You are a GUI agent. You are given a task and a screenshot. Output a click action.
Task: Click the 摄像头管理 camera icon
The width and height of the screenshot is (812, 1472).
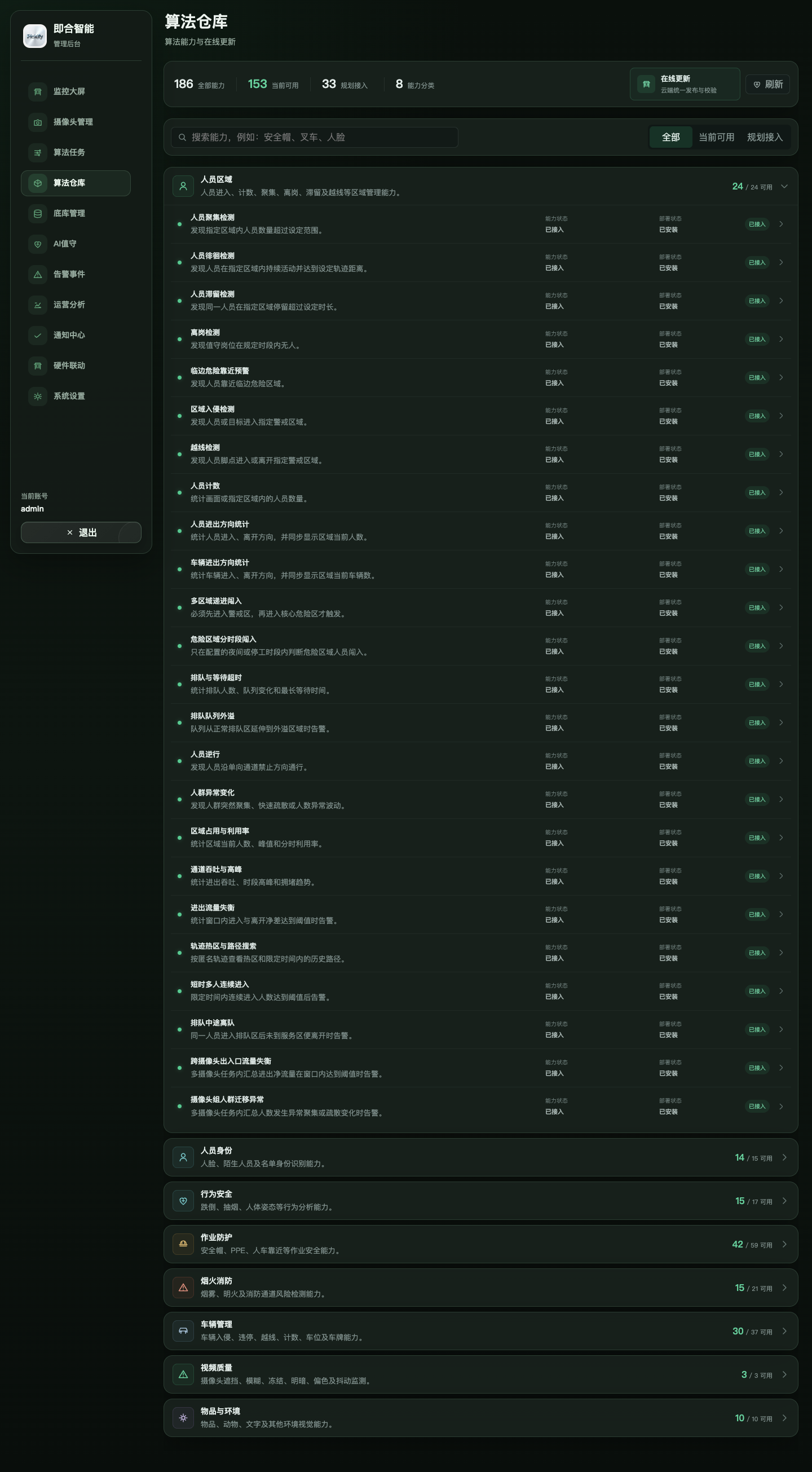(38, 122)
